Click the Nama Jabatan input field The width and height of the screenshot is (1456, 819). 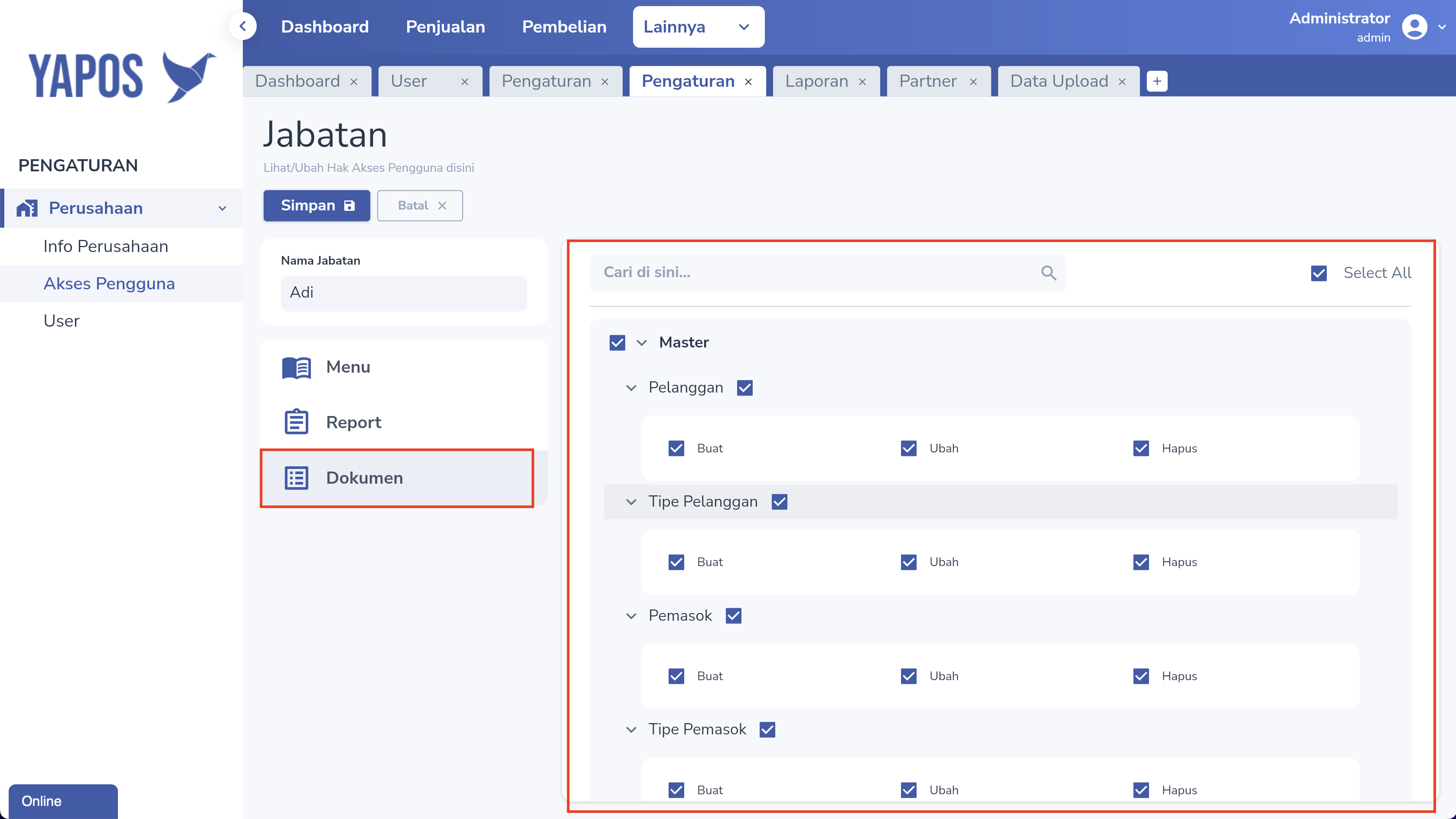point(404,293)
